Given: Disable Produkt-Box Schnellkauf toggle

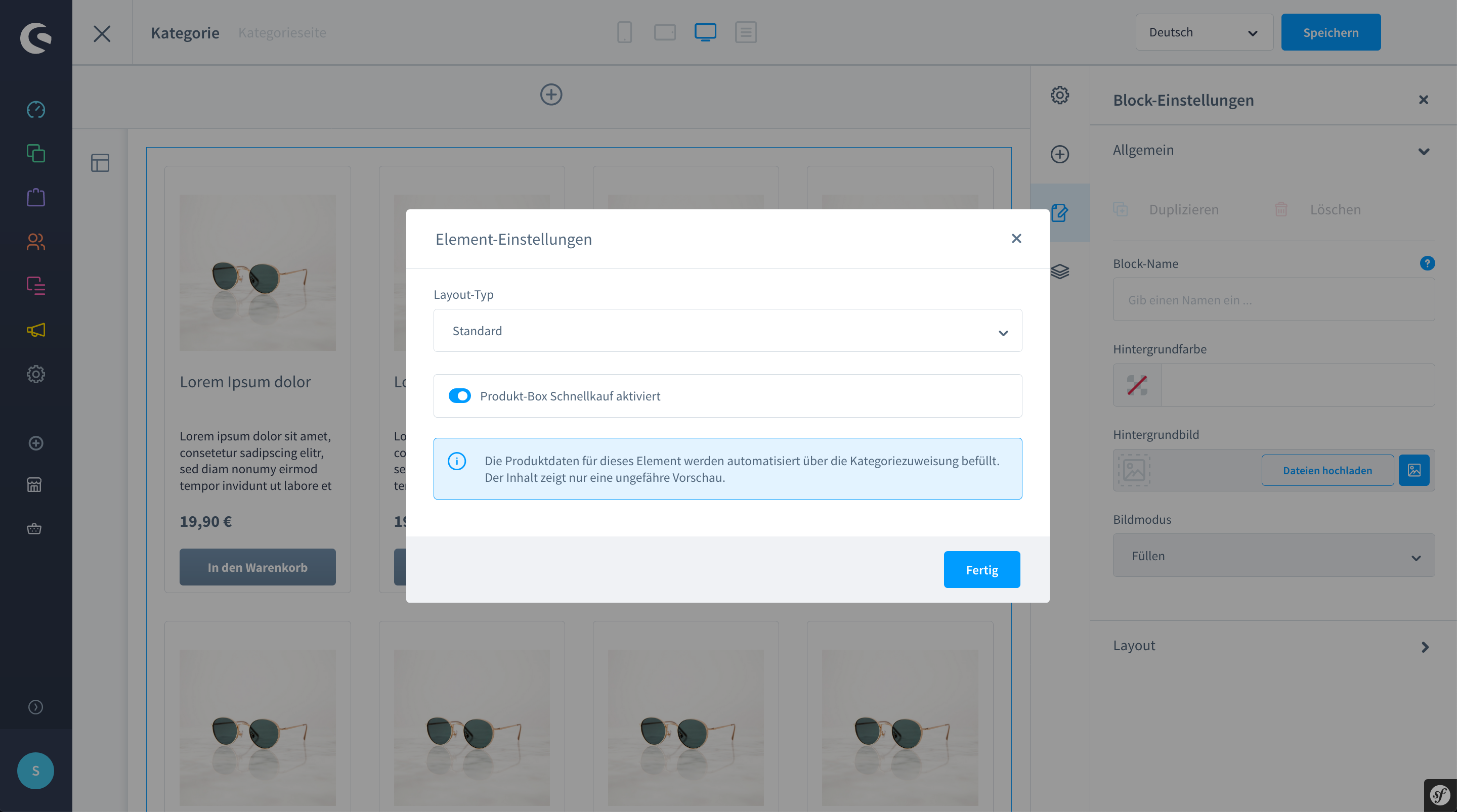Looking at the screenshot, I should coord(459,396).
